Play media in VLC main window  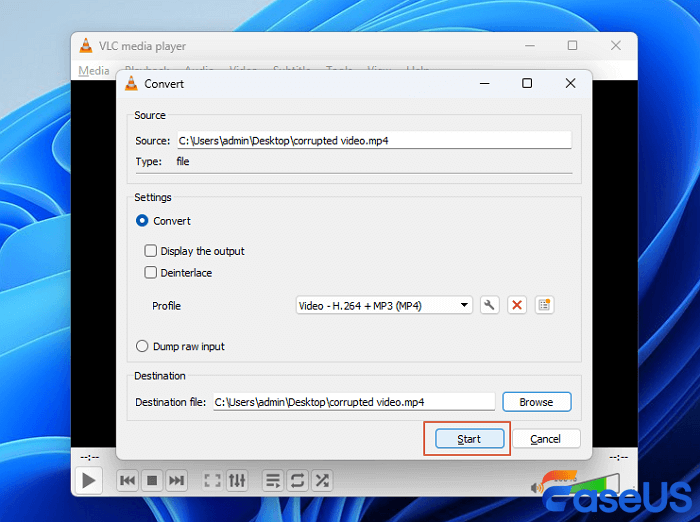coord(88,481)
